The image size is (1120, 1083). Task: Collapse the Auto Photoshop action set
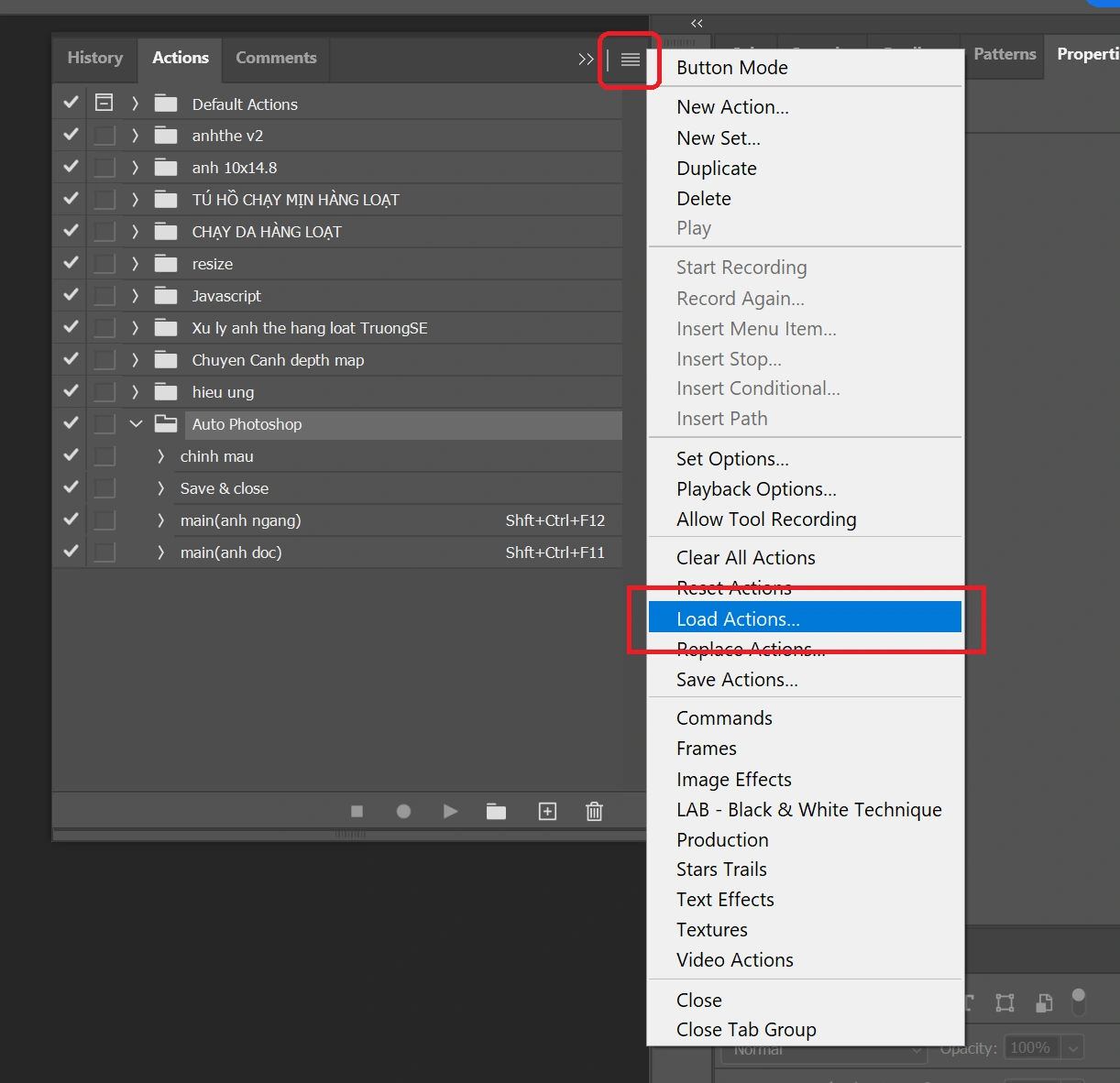pyautogui.click(x=136, y=423)
